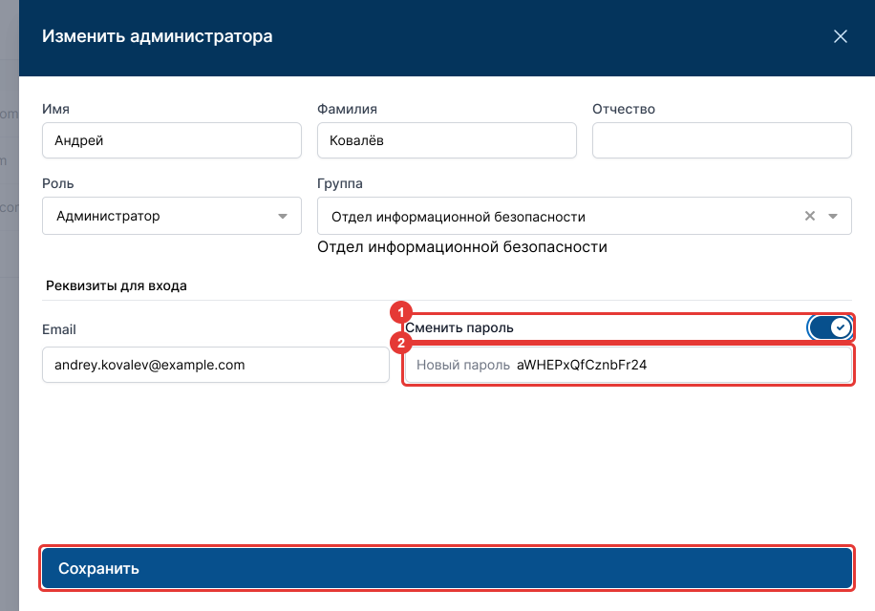Focus the Фамилия input field
Viewport: 875px width, 611px height.
[x=446, y=140]
